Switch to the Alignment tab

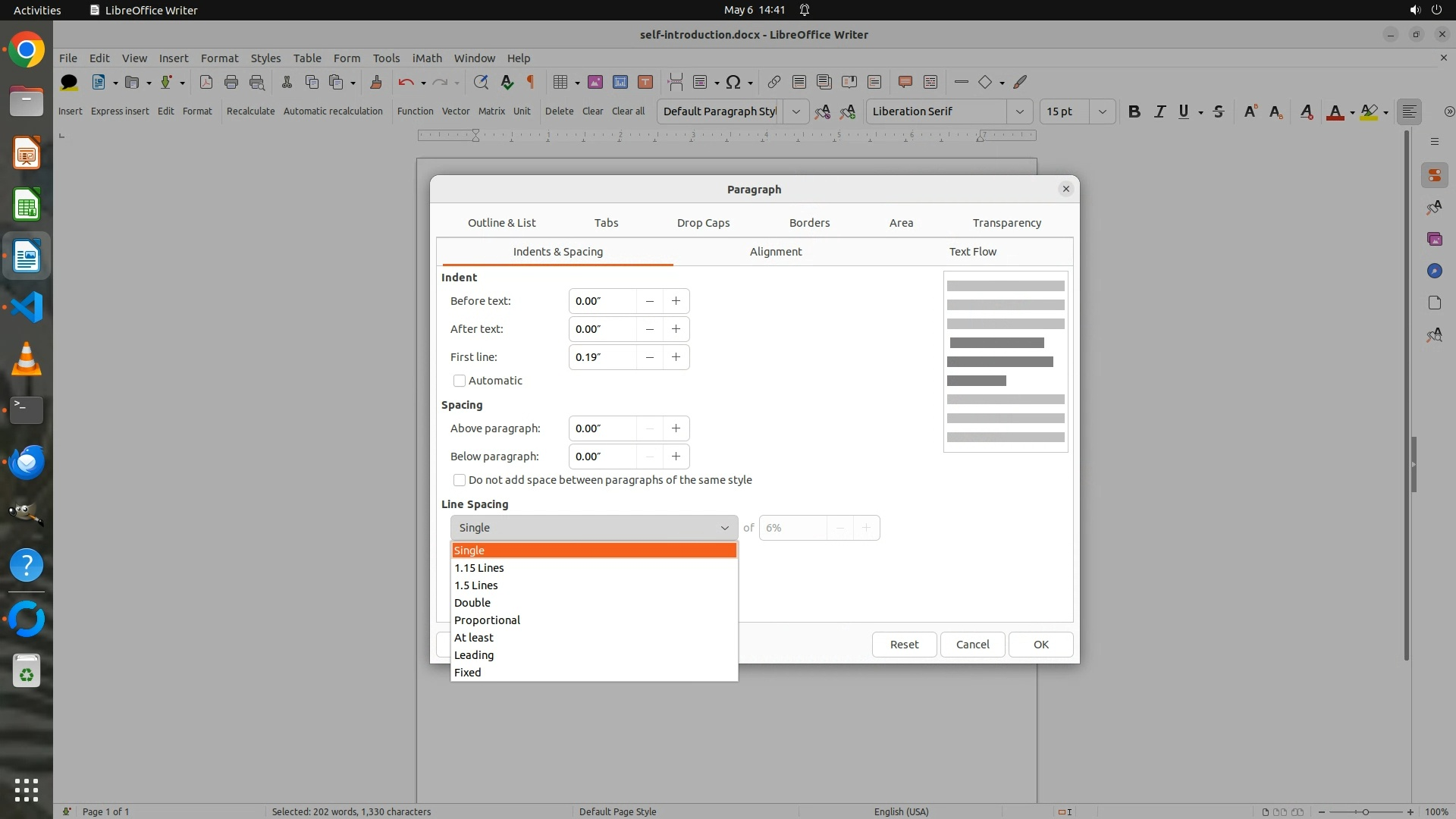(x=775, y=252)
